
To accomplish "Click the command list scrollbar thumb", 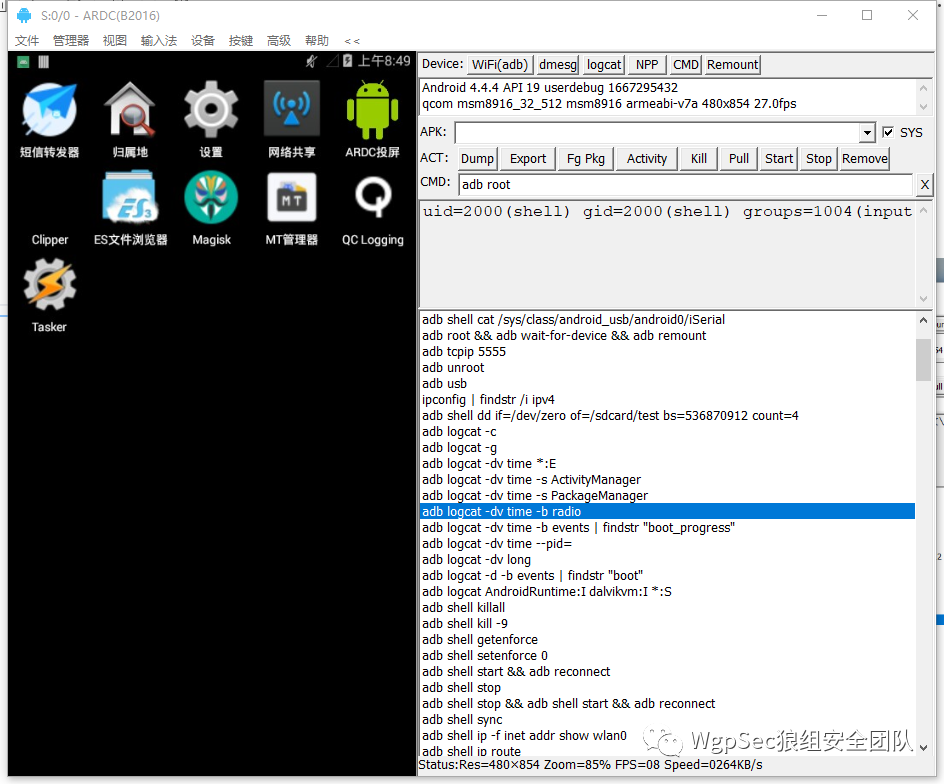I will tap(923, 359).
